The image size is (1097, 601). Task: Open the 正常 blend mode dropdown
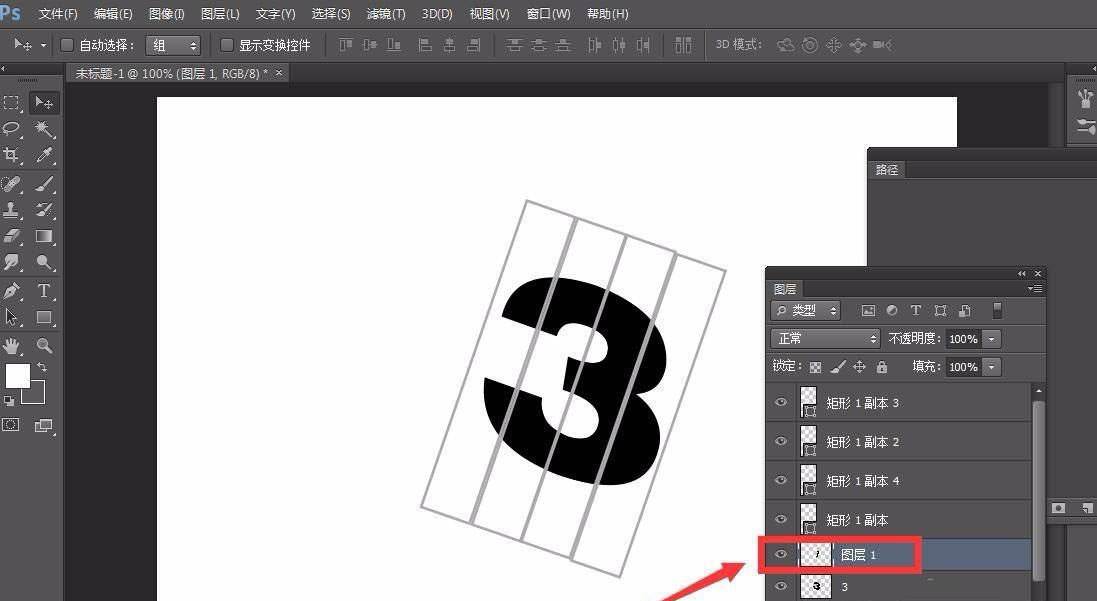click(x=825, y=339)
